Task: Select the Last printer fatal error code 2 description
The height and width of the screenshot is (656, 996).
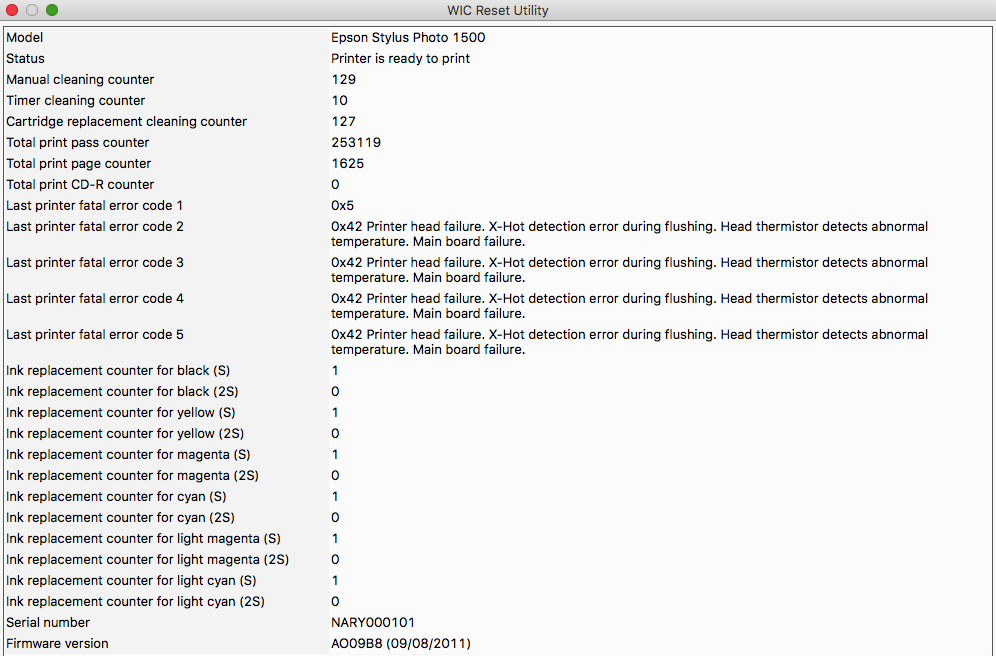Action: (630, 234)
